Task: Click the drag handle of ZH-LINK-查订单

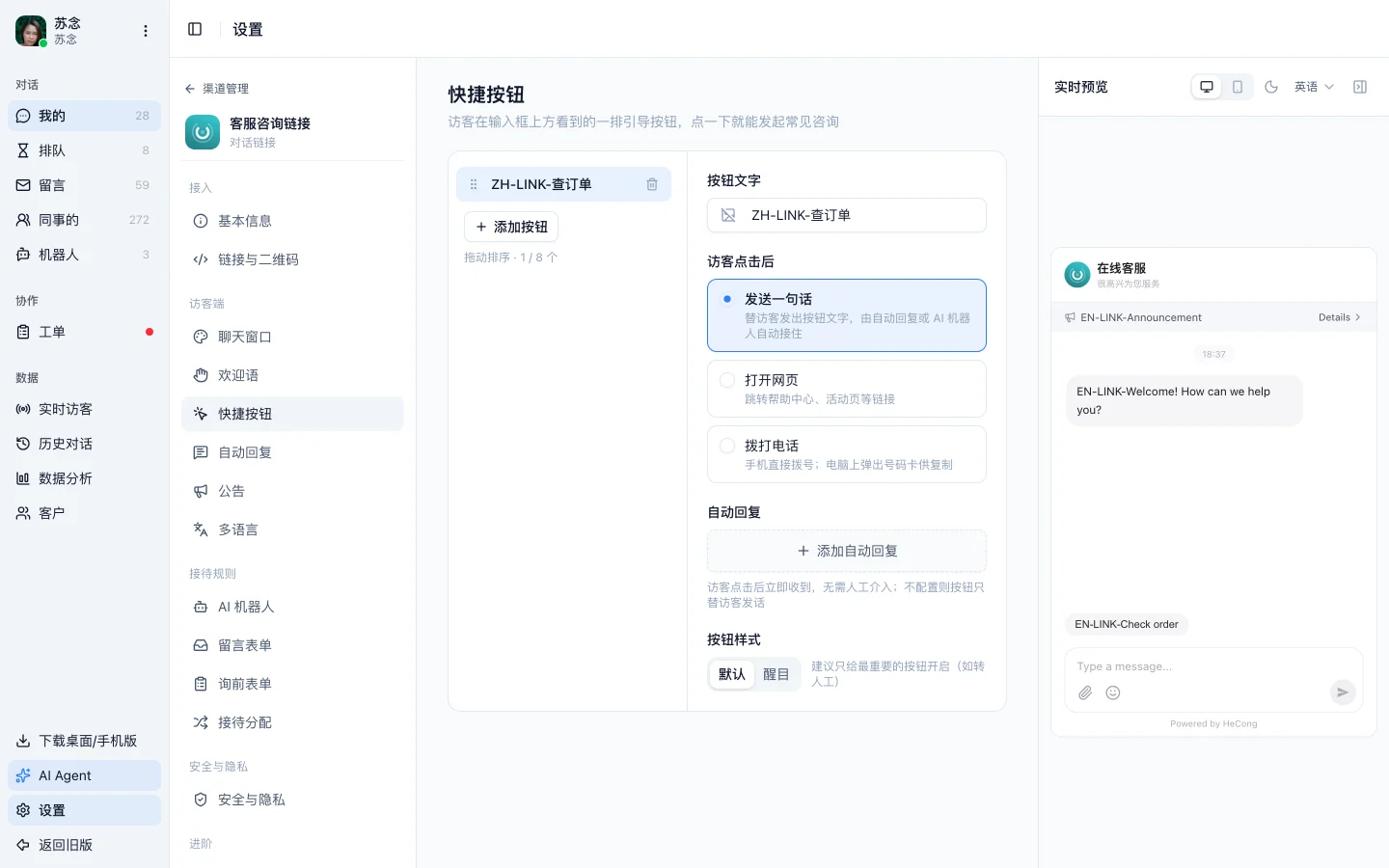Action: click(x=473, y=184)
